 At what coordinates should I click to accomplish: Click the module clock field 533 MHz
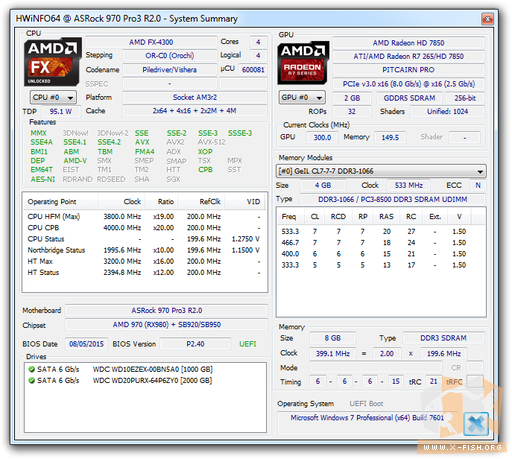point(409,185)
